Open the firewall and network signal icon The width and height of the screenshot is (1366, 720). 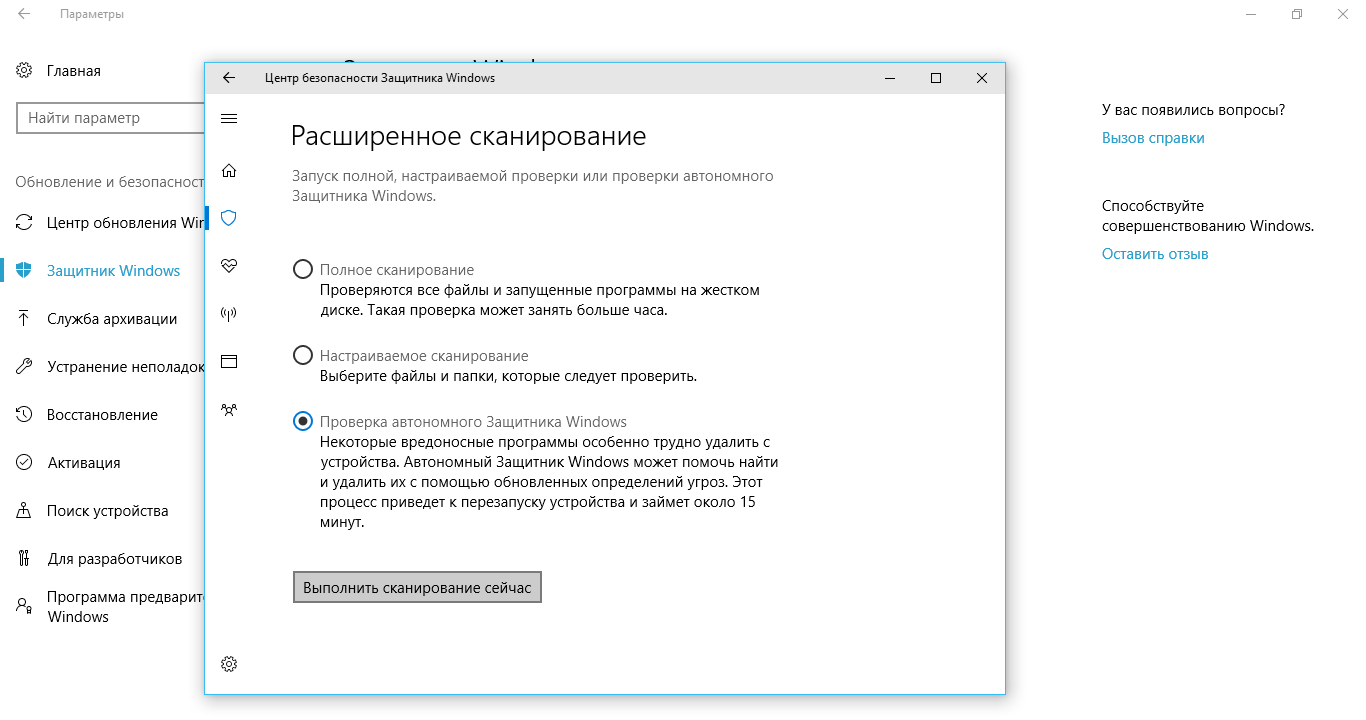(x=229, y=314)
